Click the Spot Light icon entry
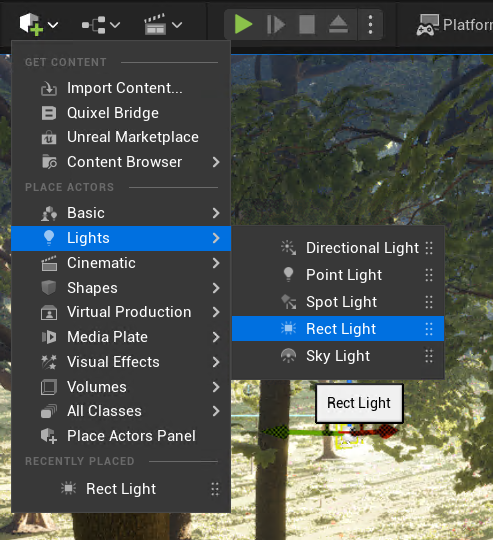 pos(338,302)
